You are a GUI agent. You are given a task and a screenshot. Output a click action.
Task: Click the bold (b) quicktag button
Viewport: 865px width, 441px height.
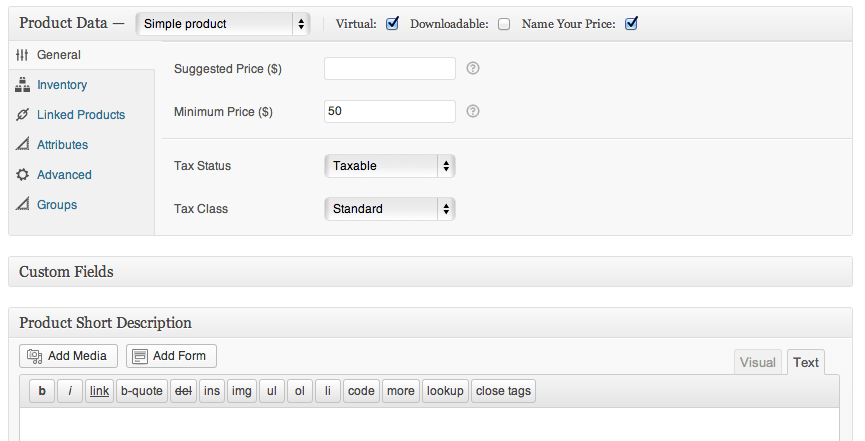point(42,391)
